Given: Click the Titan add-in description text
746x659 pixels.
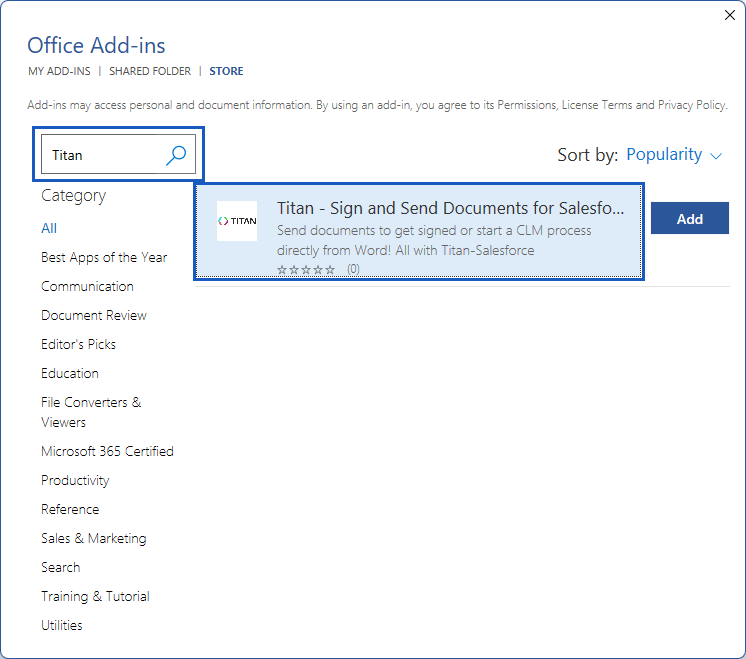Looking at the screenshot, I should point(434,240).
